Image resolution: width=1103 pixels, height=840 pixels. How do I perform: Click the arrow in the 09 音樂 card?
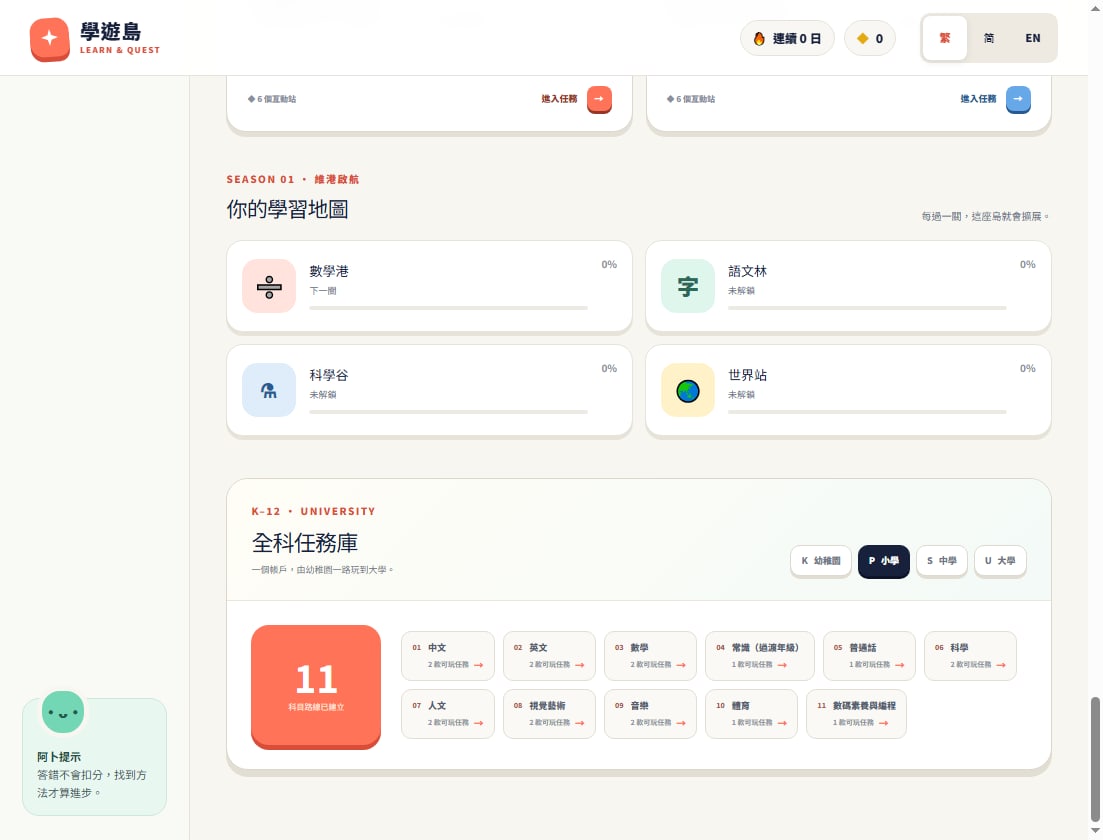click(x=681, y=723)
